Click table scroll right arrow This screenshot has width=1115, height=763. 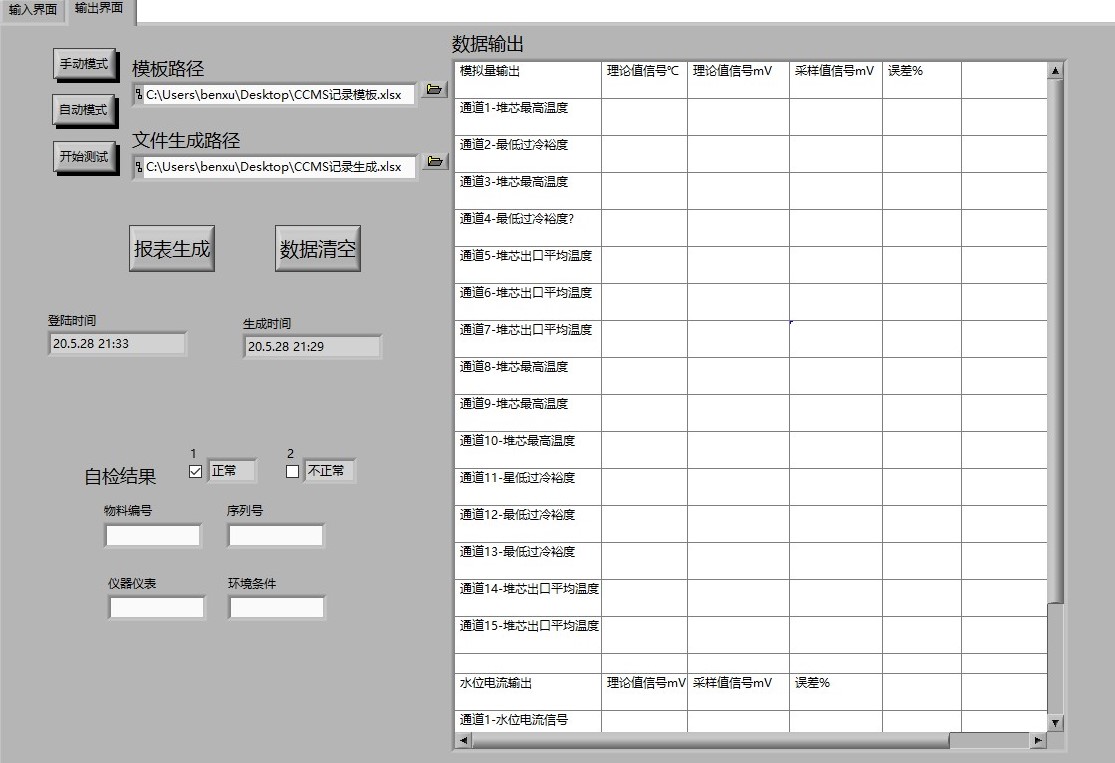tap(1037, 741)
